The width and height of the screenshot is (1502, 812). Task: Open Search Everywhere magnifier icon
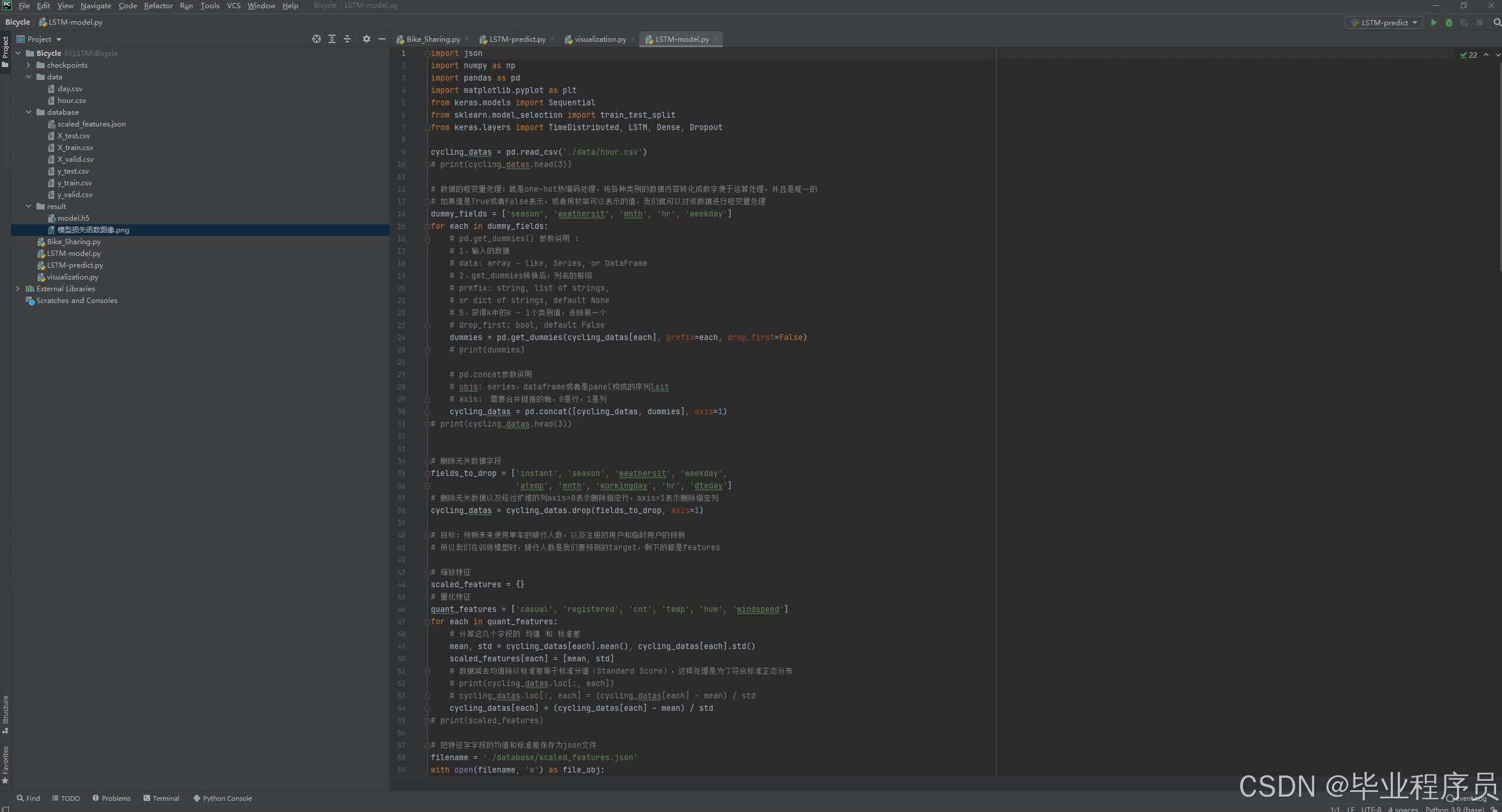click(x=1497, y=22)
